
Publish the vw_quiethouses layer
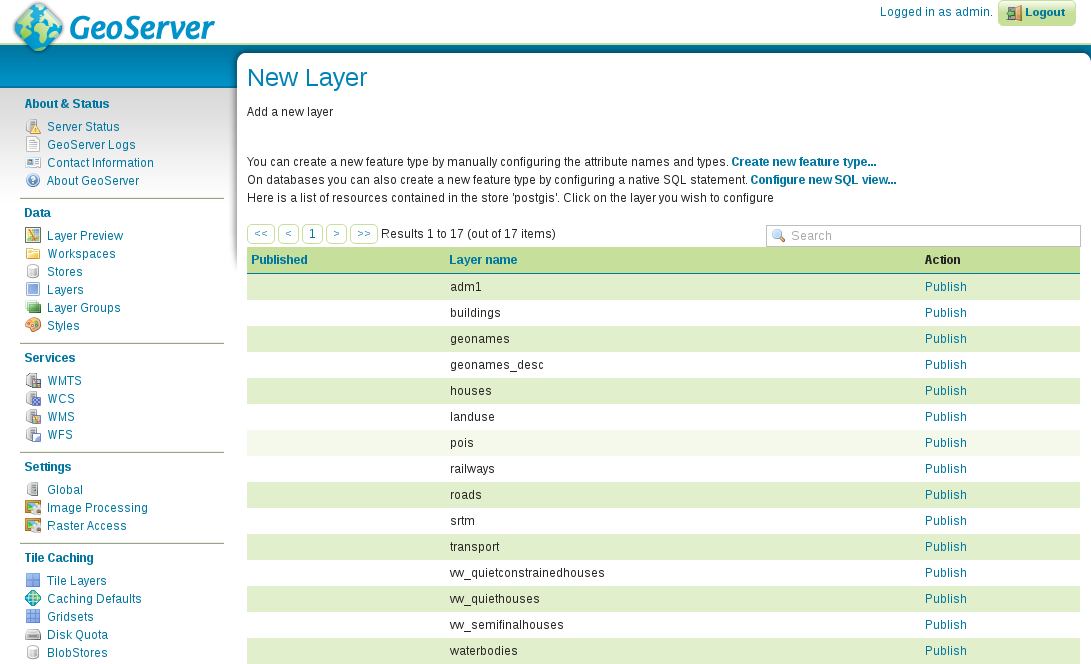946,599
